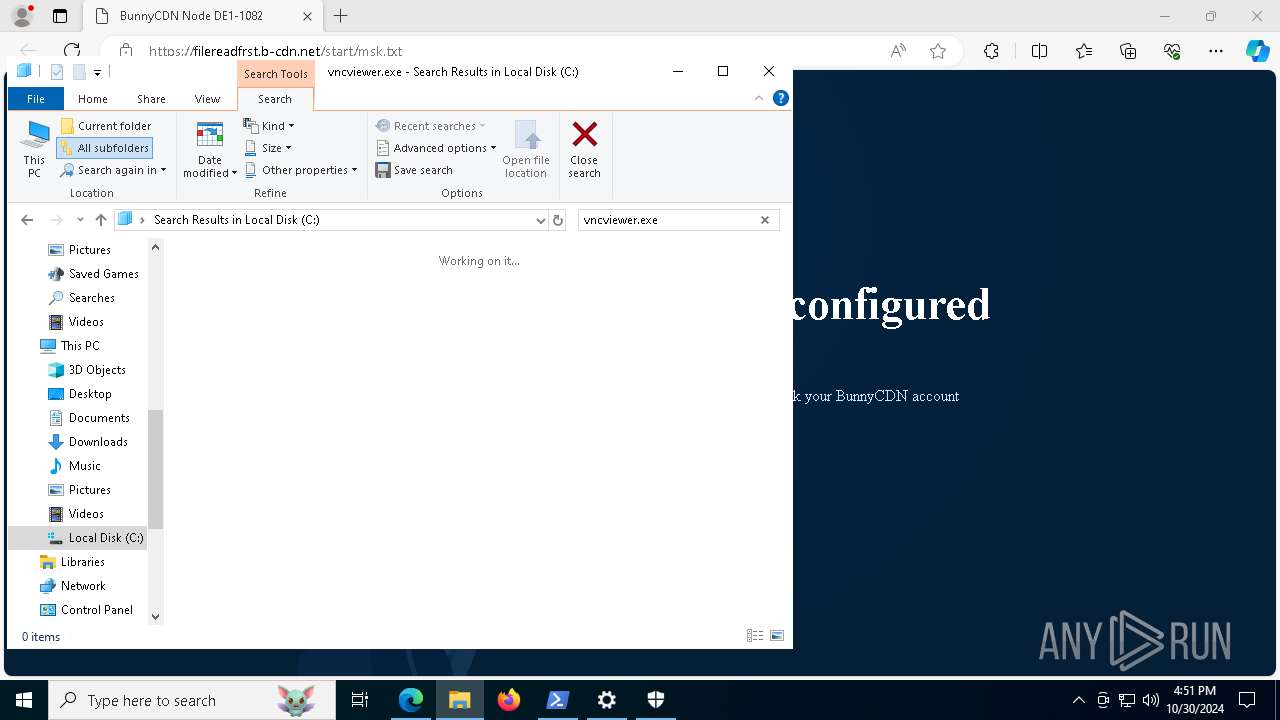Go back in Explorer navigation
The image size is (1280, 720).
tap(27, 220)
